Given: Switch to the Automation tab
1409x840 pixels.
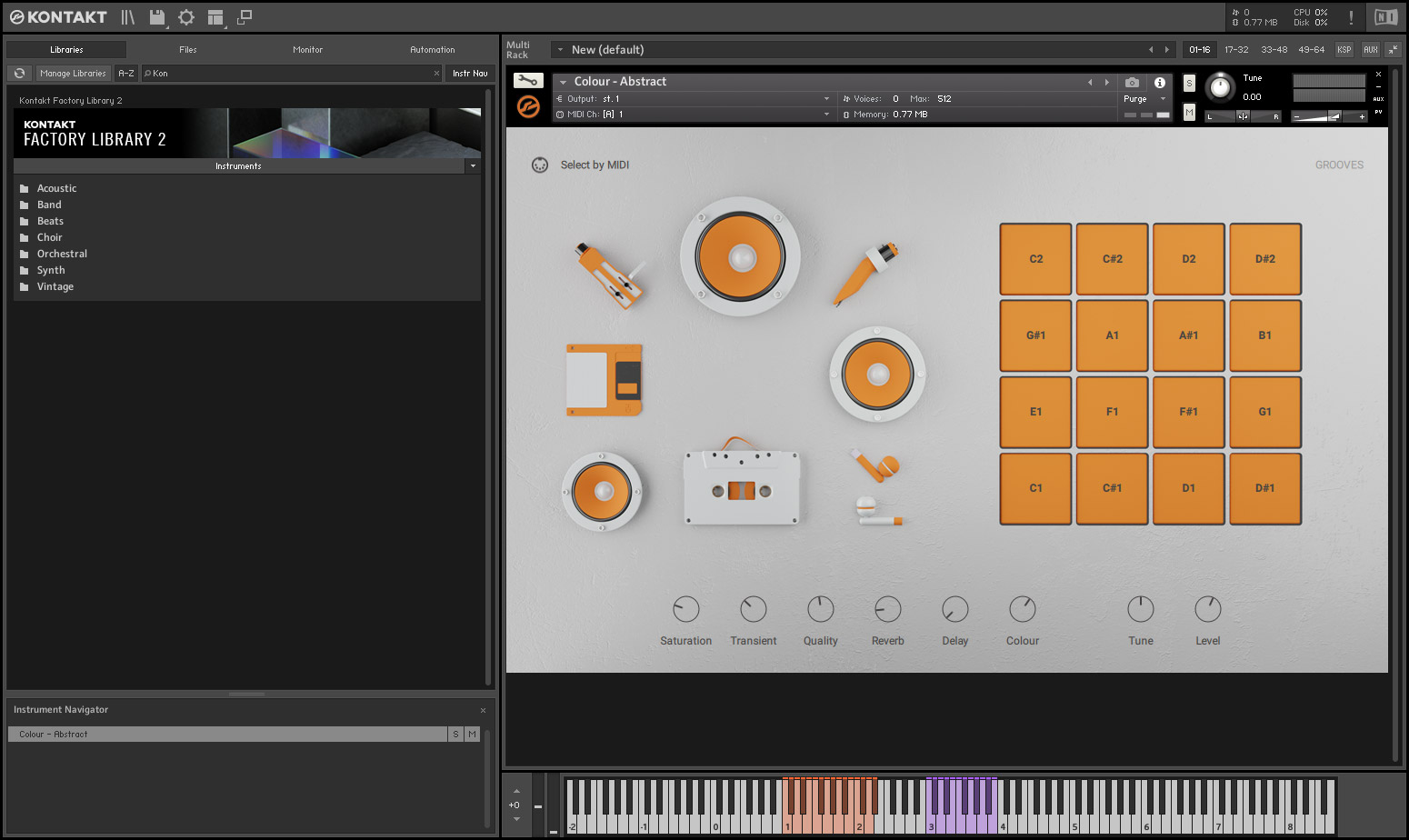Looking at the screenshot, I should point(432,50).
